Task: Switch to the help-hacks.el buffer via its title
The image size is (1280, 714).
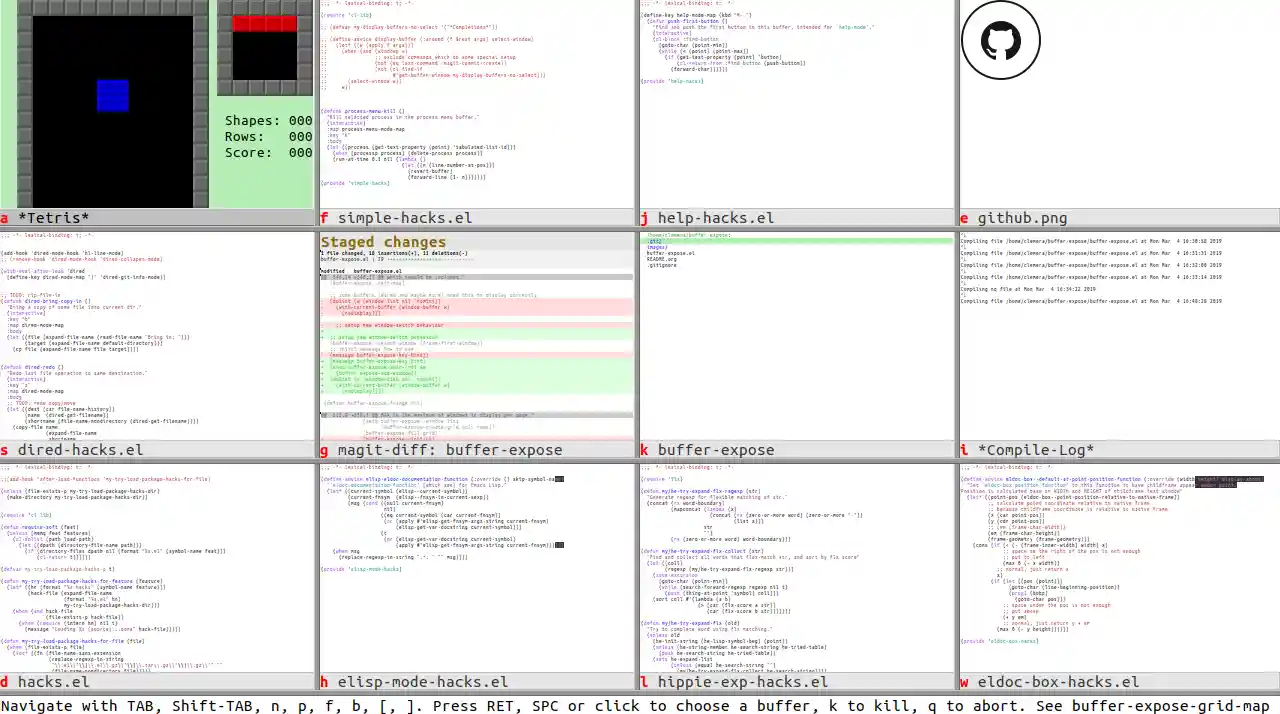Action: click(x=716, y=218)
